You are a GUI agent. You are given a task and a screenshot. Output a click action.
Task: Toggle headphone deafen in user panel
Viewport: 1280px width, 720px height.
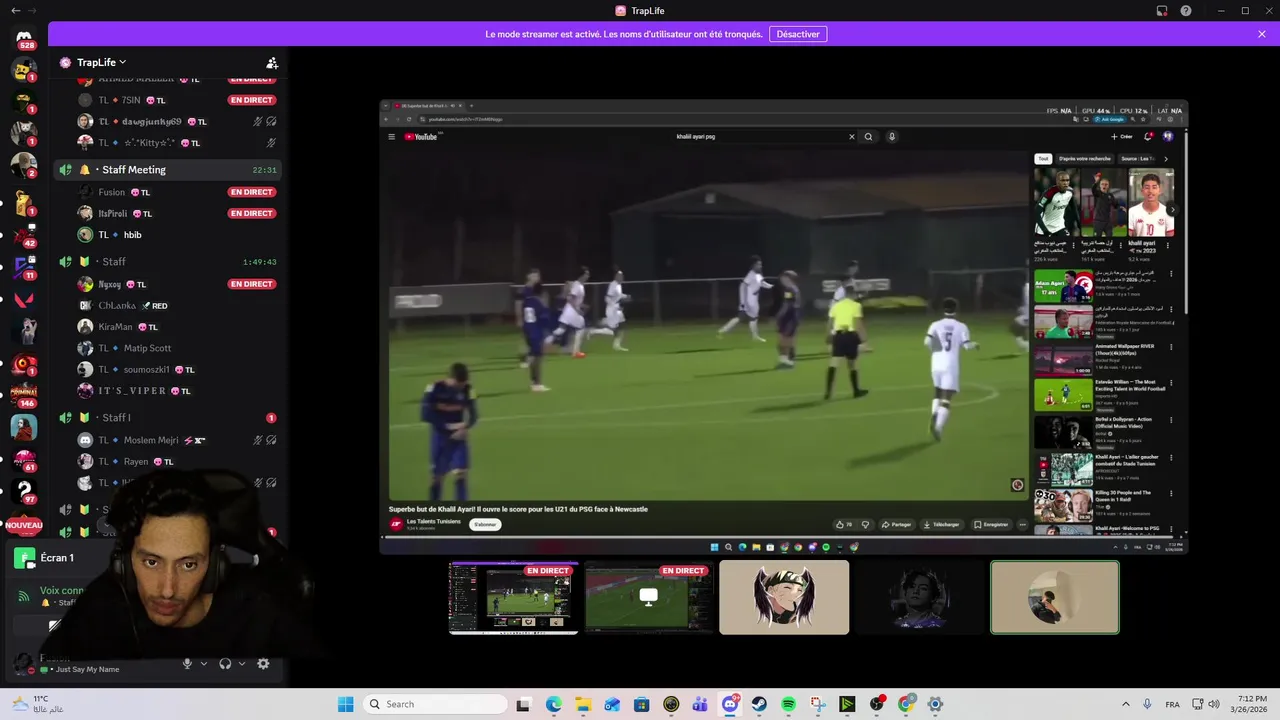click(225, 663)
